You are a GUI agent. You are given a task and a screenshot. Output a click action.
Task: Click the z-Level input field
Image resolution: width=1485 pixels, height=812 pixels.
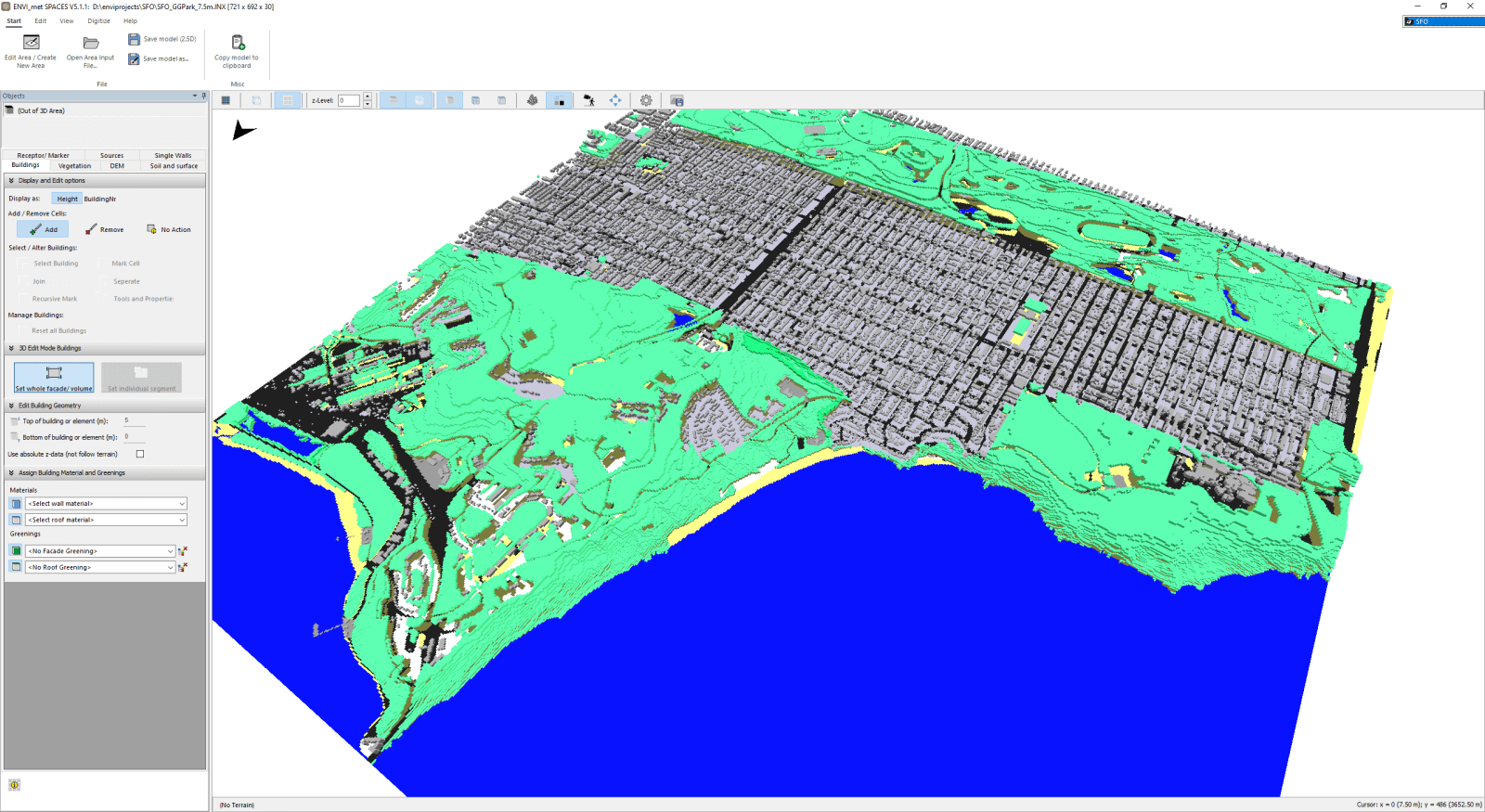tap(348, 100)
